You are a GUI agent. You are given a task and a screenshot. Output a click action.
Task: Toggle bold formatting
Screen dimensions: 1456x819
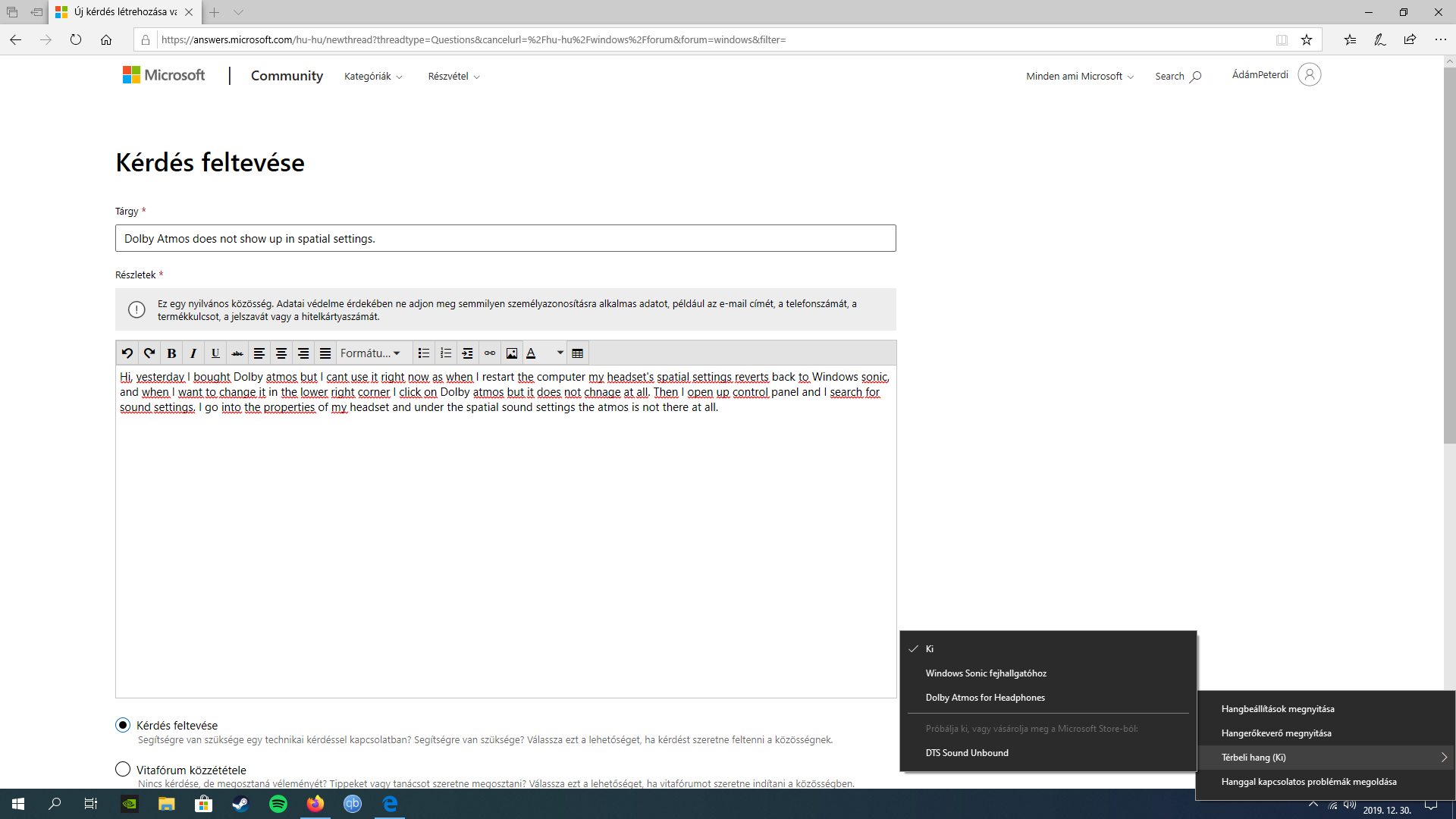point(171,353)
